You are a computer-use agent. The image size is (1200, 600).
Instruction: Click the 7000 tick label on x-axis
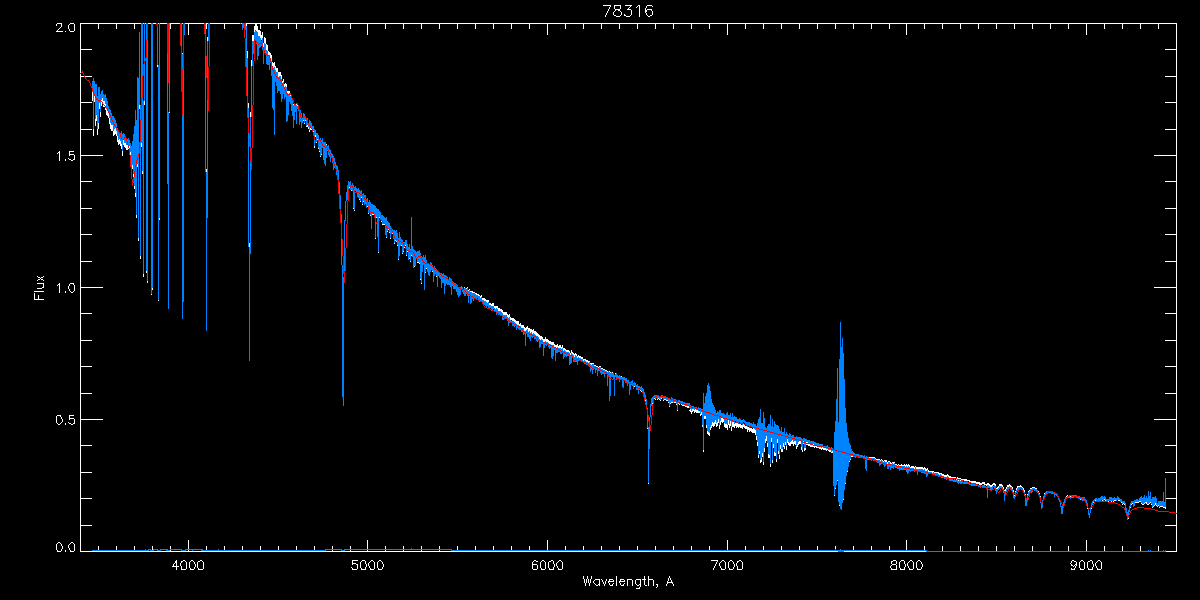tap(727, 565)
